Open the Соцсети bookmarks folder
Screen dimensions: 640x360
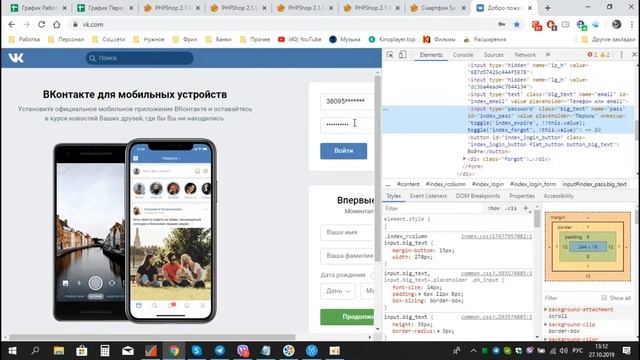109,39
